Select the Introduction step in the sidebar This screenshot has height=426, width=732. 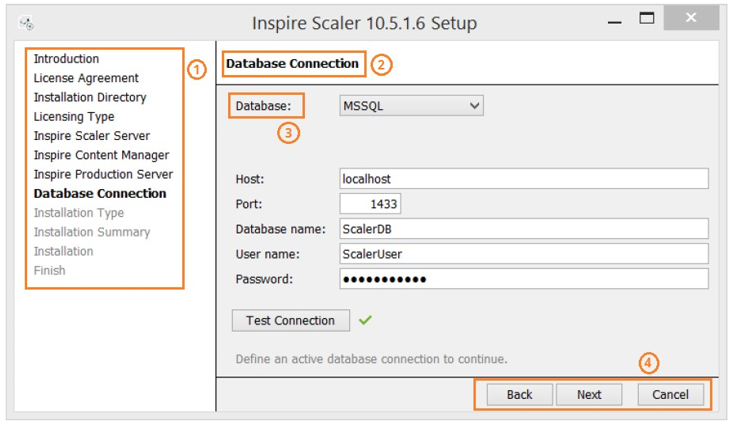pyautogui.click(x=66, y=59)
